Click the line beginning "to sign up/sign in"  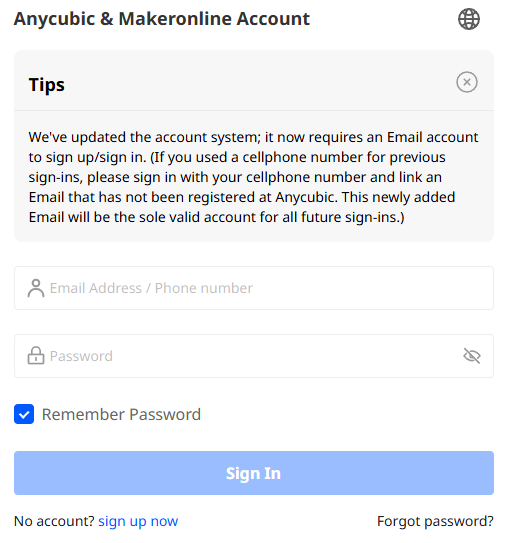pos(237,157)
